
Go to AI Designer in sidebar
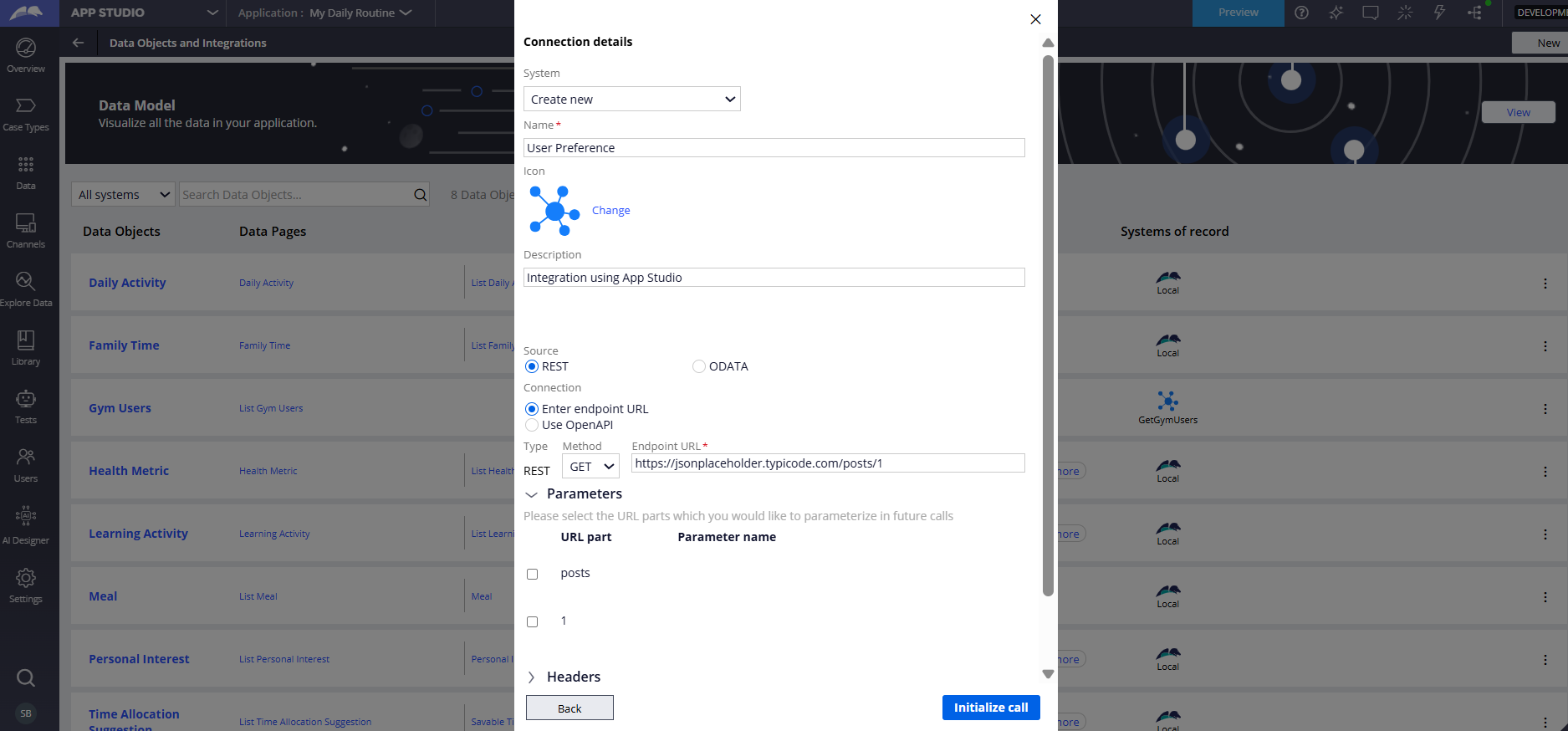[x=26, y=525]
